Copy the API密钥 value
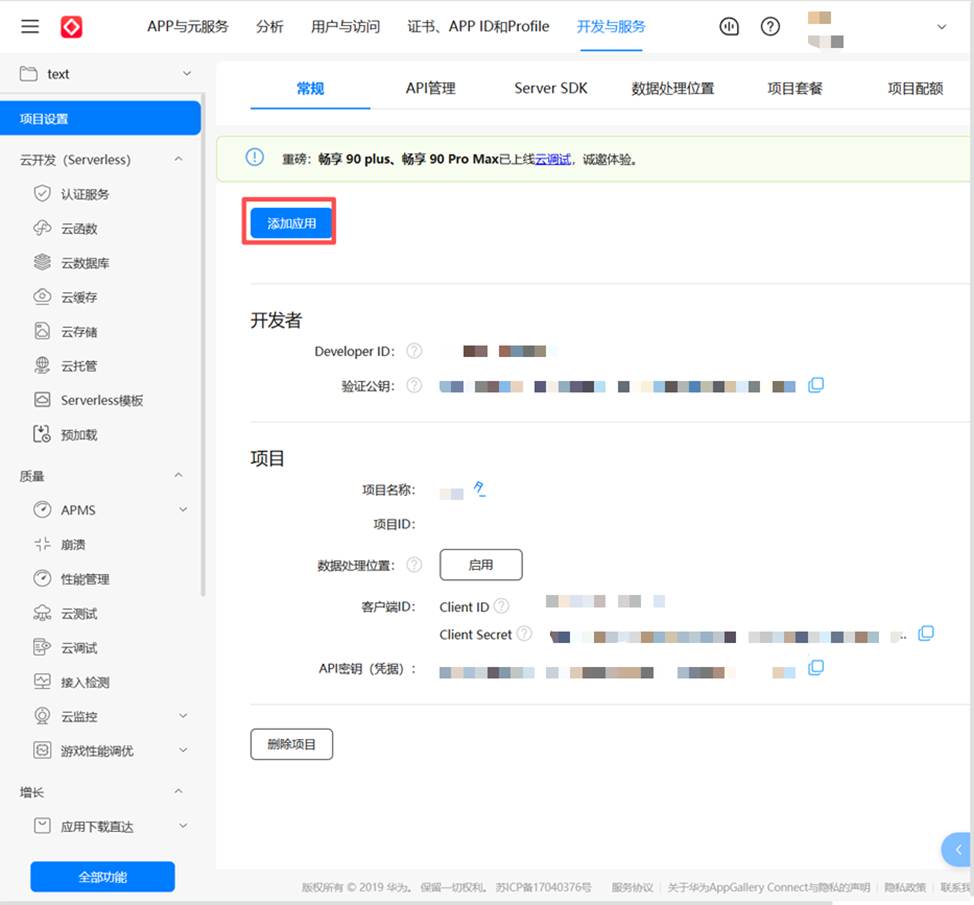The height and width of the screenshot is (905, 974). tap(815, 668)
